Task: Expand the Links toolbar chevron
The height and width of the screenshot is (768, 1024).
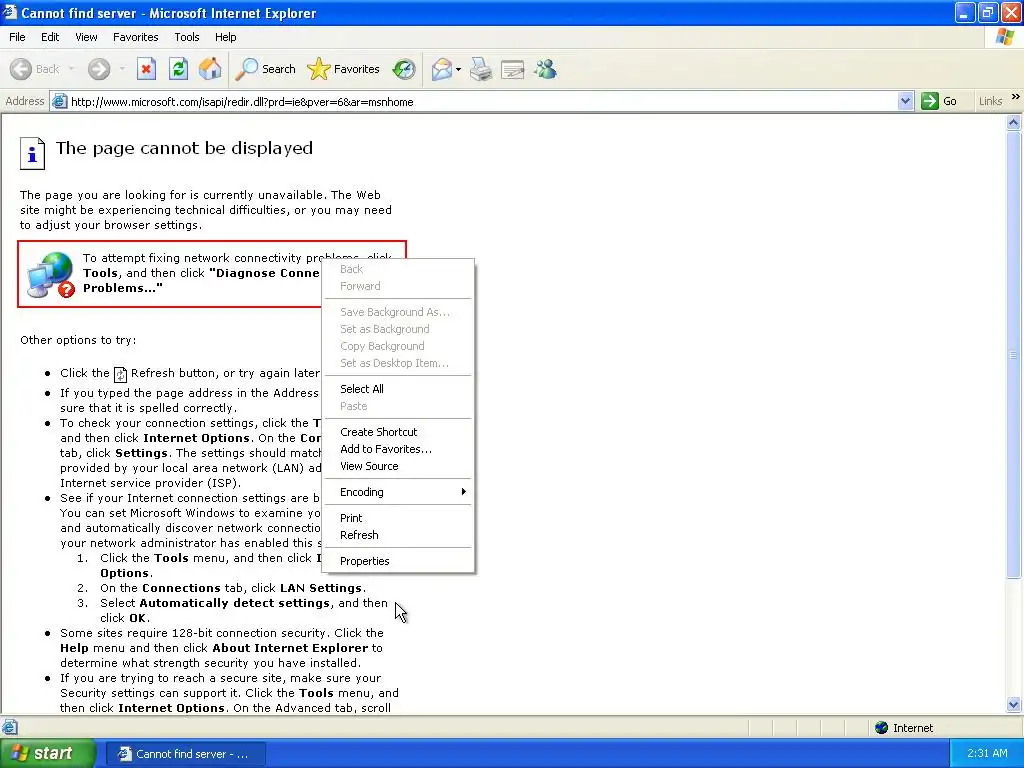Action: [x=1016, y=97]
